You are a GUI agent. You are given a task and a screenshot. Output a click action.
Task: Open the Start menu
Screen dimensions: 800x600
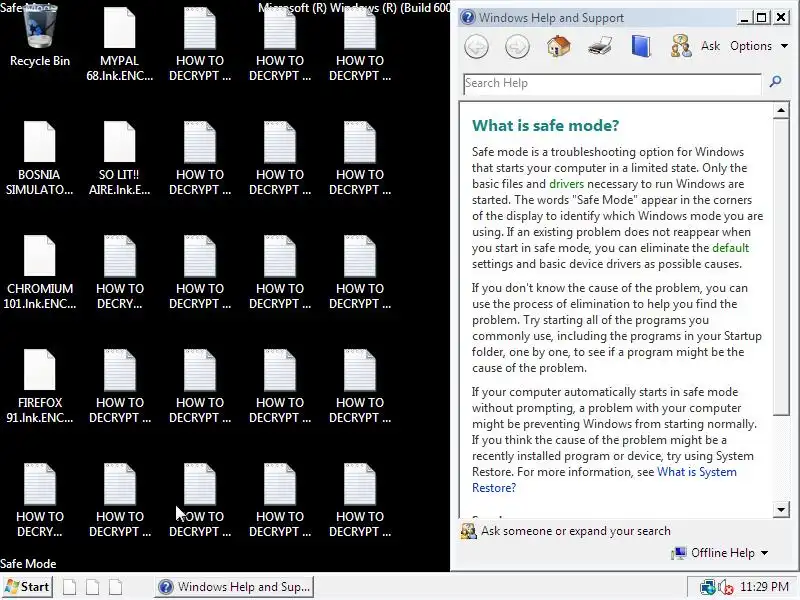click(x=27, y=587)
